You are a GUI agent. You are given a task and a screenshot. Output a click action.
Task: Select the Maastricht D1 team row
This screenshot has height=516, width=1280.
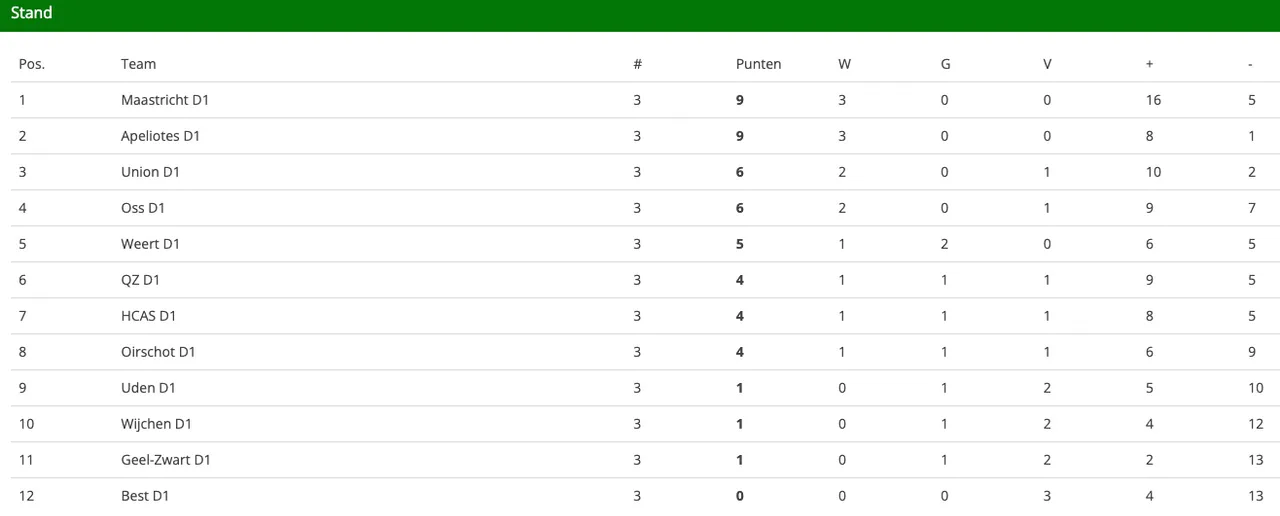coord(640,100)
